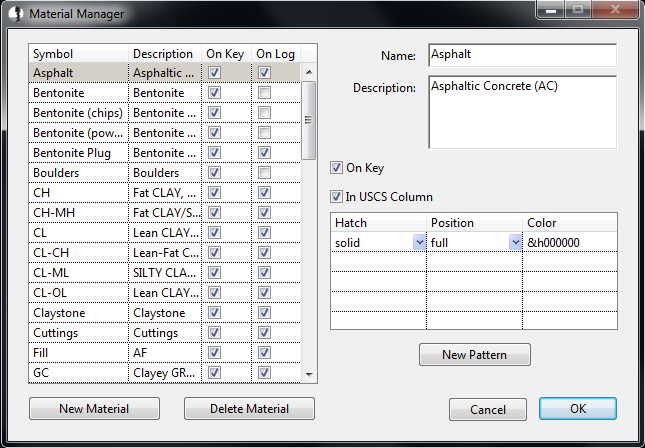
Task: Click the &h000000 color cell
Action: (x=570, y=243)
